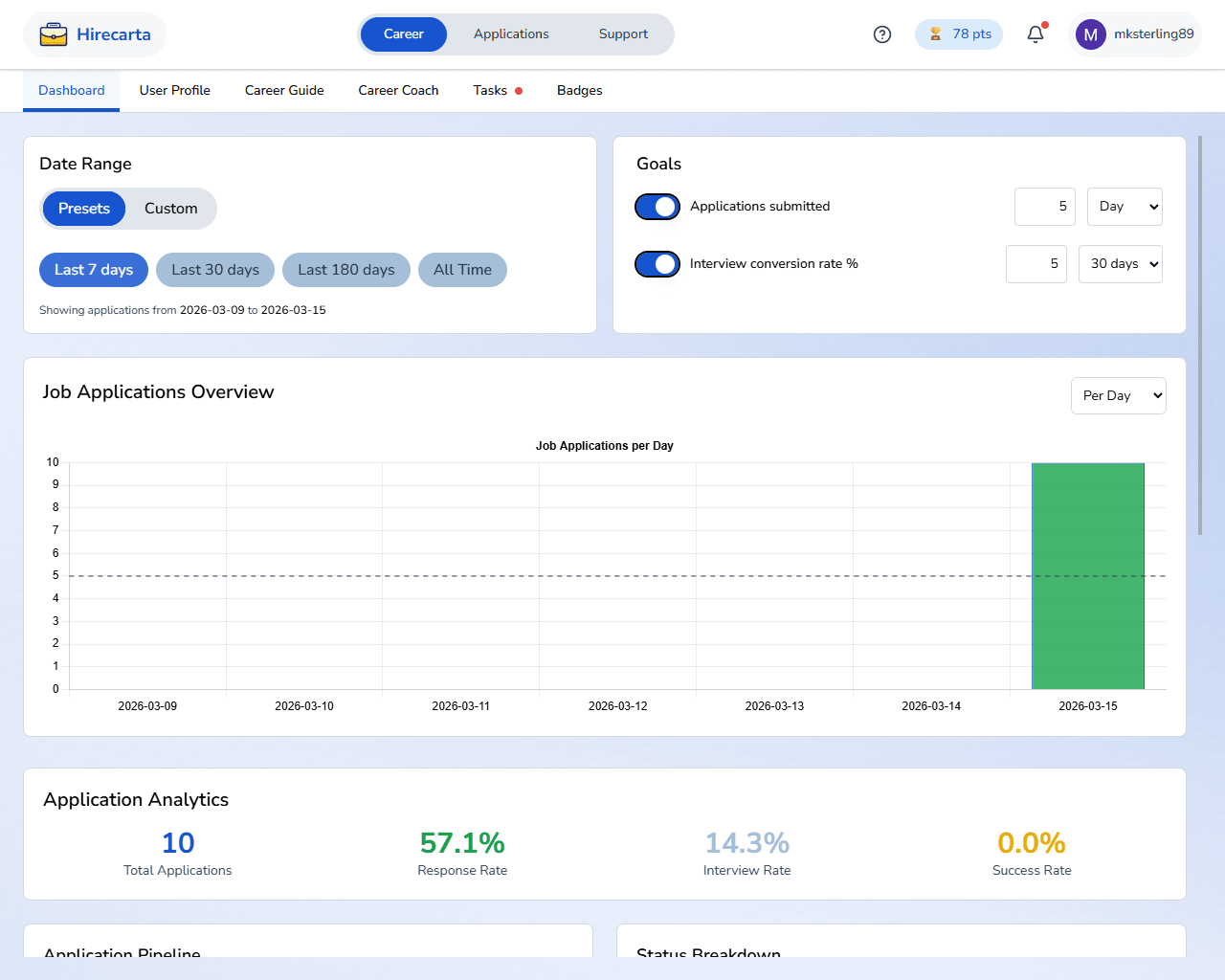Switch date range to Custom mode
The height and width of the screenshot is (980, 1225).
click(x=170, y=209)
